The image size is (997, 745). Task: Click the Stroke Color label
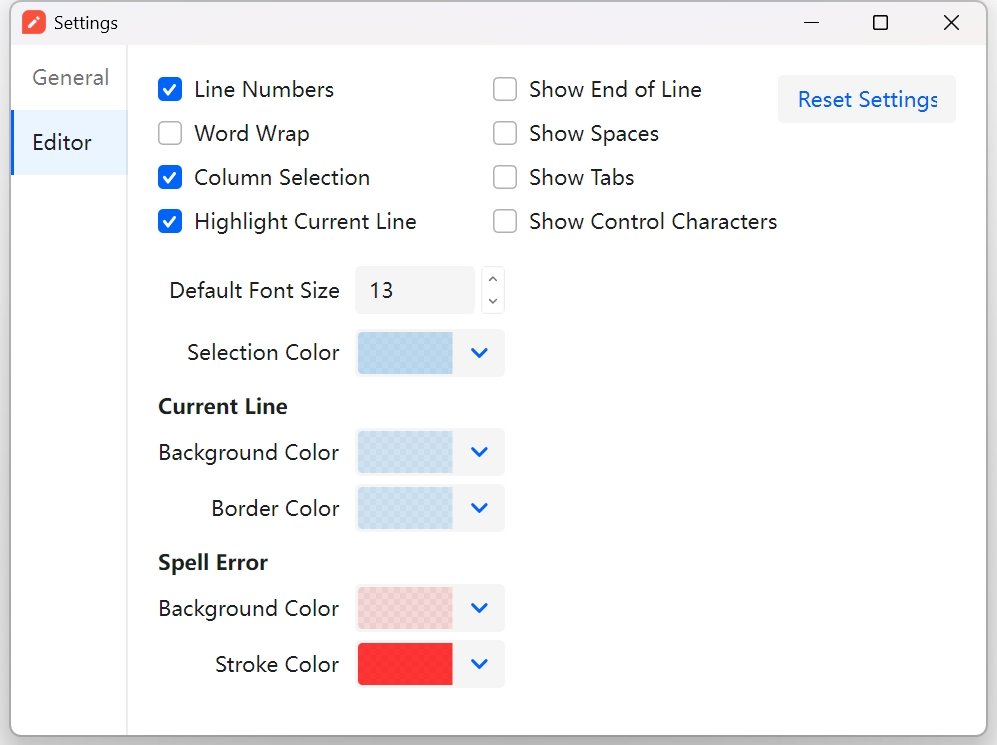[x=277, y=664]
